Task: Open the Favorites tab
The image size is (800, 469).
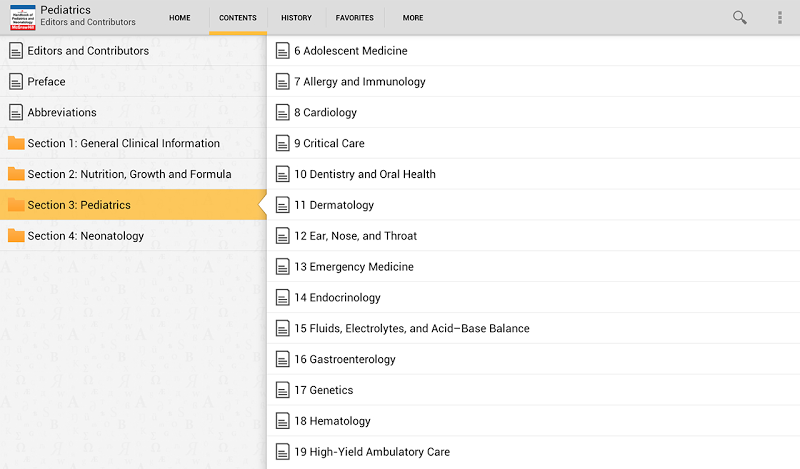Action: pos(355,18)
